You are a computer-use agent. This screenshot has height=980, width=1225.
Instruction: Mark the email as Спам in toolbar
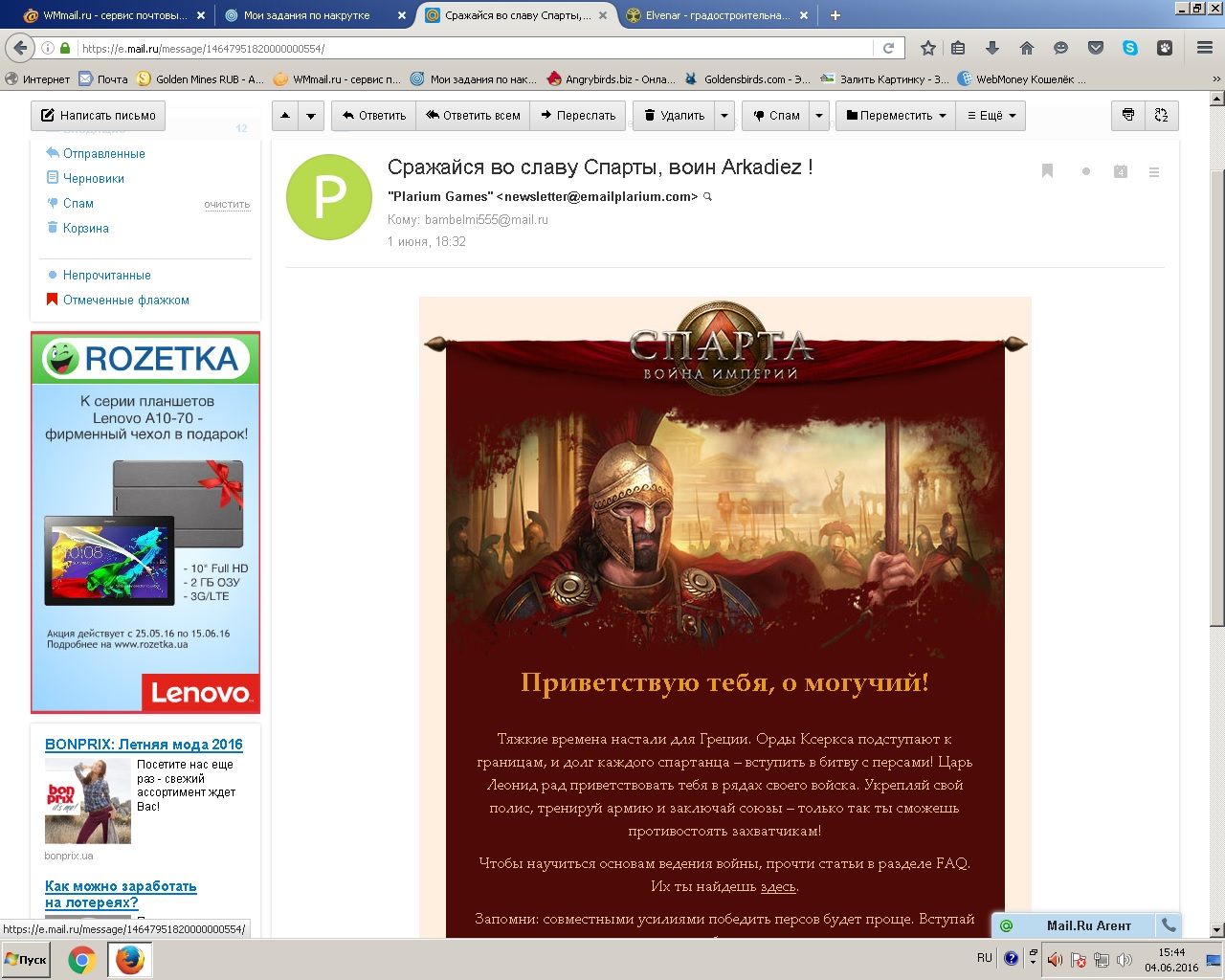pyautogui.click(x=776, y=116)
